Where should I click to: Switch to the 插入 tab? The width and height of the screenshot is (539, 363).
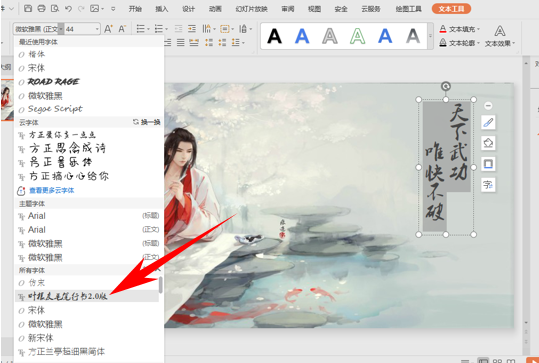tap(162, 9)
